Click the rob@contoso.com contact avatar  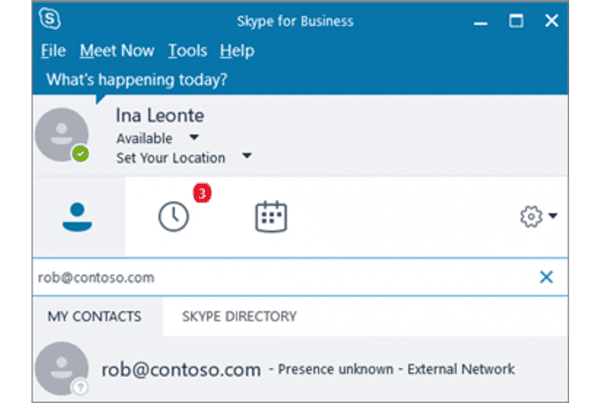click(62, 368)
